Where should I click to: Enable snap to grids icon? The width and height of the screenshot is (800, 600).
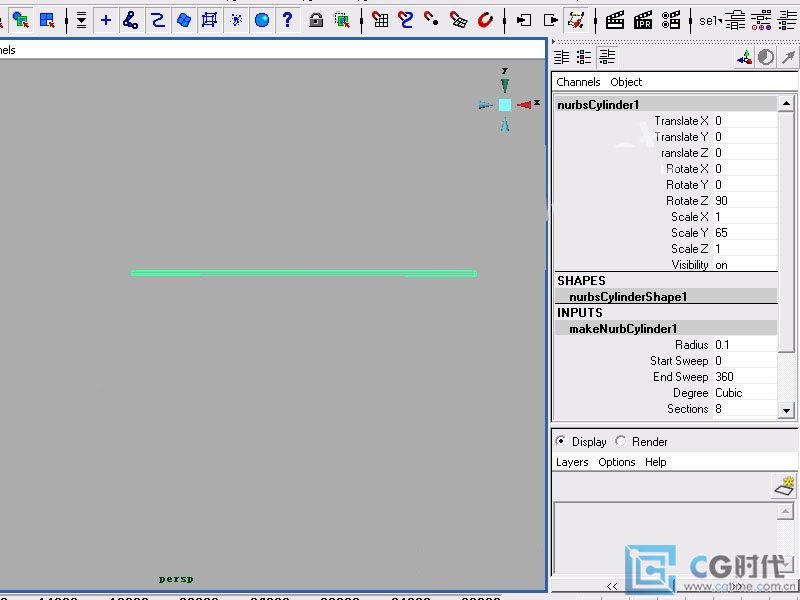pyautogui.click(x=380, y=20)
